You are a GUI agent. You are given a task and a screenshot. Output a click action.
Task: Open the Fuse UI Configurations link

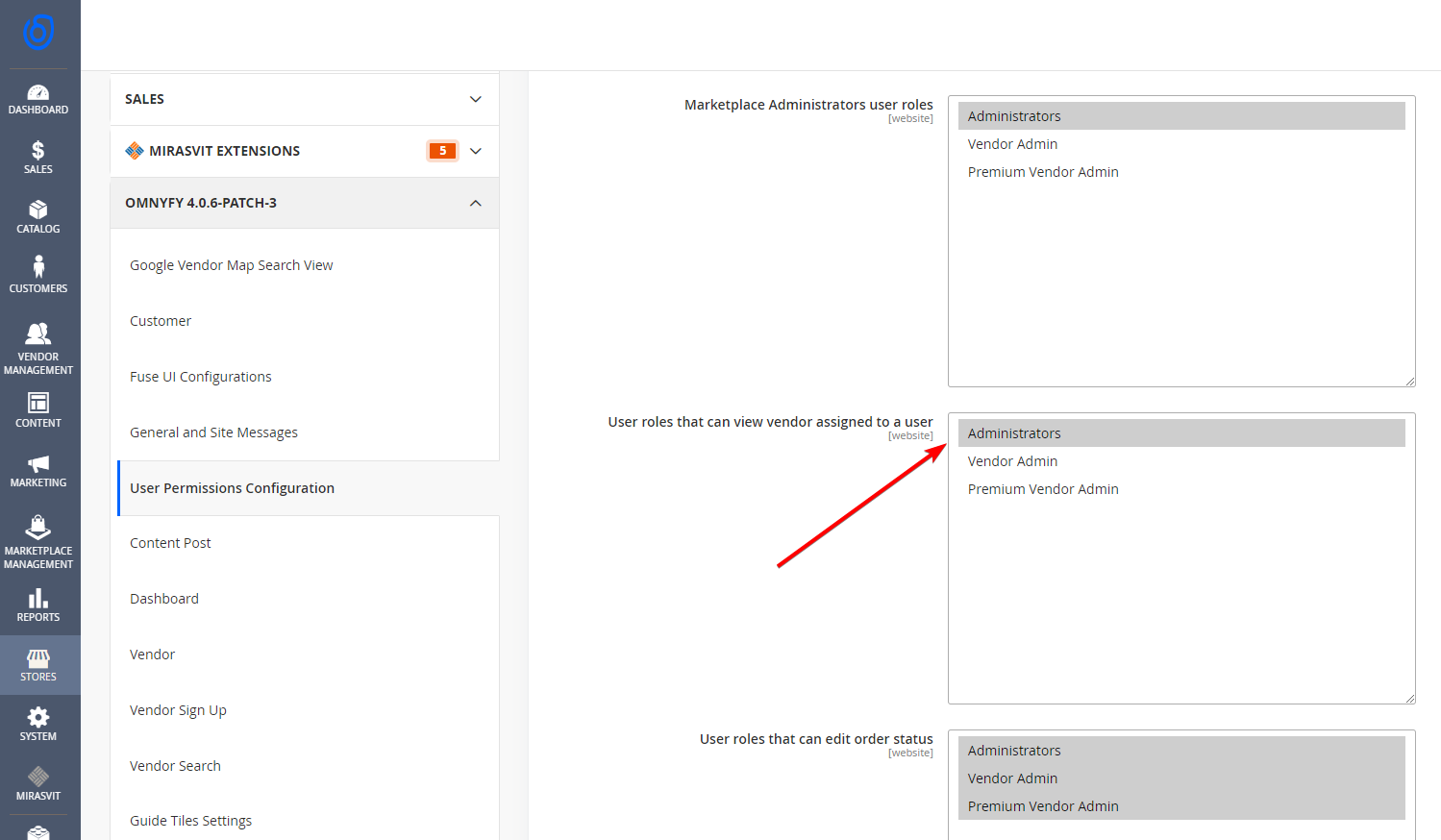tap(200, 377)
